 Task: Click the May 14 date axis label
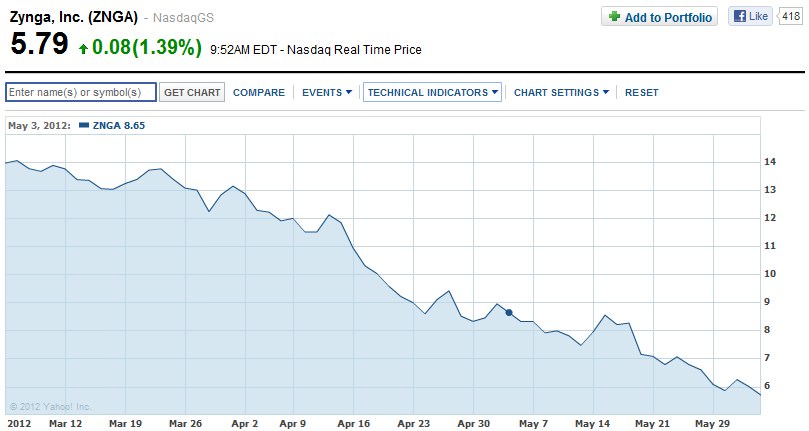point(592,423)
